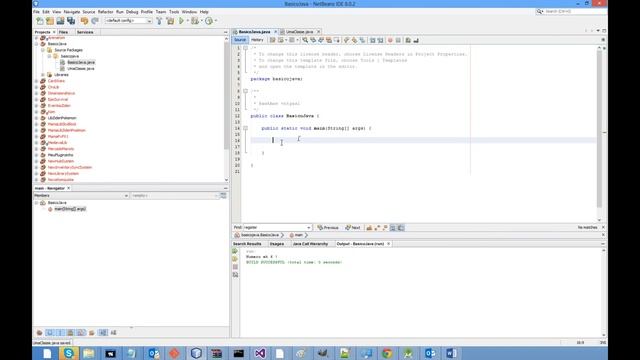Toggle Regular Expression in the Find bar
Screen dimensions: 640x360
coord(385,228)
